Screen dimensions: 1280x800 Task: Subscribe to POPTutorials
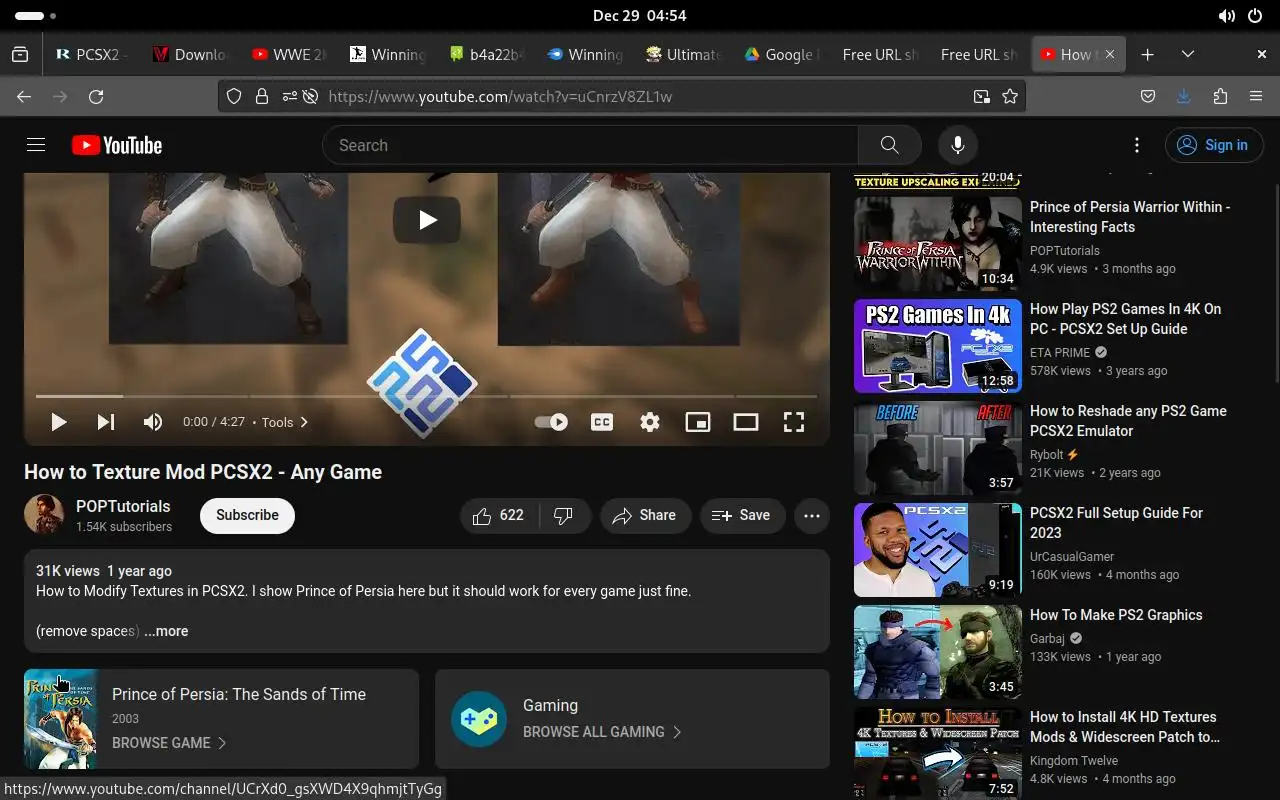(247, 515)
